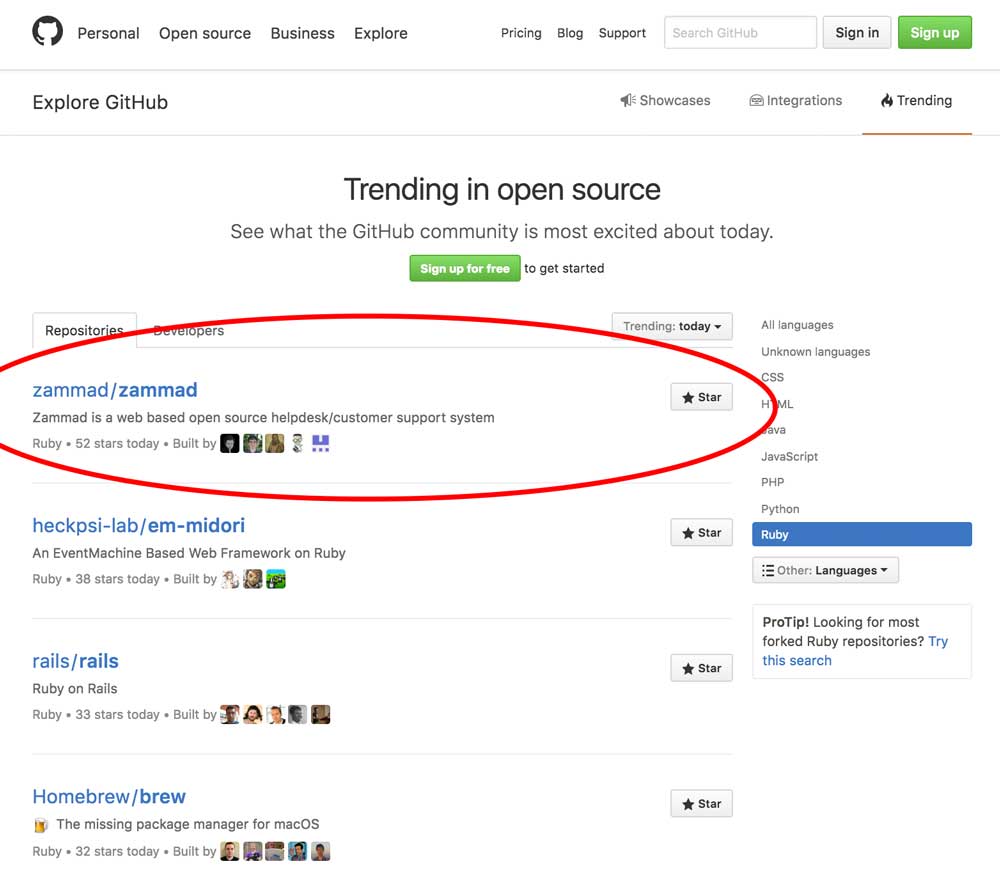This screenshot has height=881, width=1000.
Task: Click second contributor avatar of em-midori
Action: [253, 579]
